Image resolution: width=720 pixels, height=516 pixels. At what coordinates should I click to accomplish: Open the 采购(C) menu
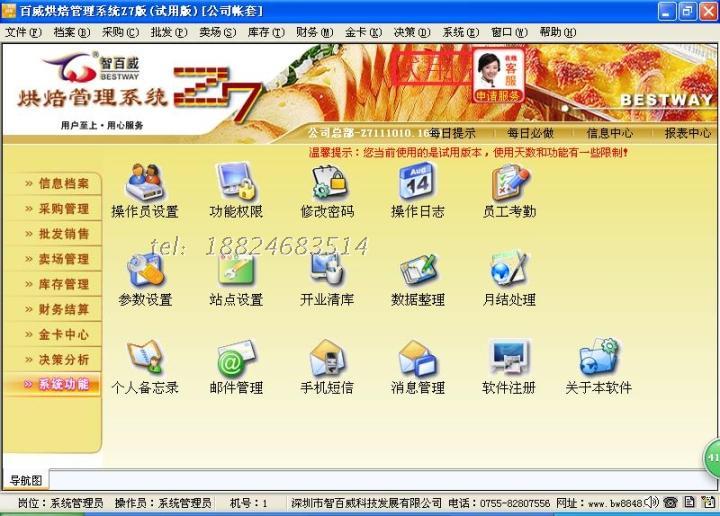point(120,32)
